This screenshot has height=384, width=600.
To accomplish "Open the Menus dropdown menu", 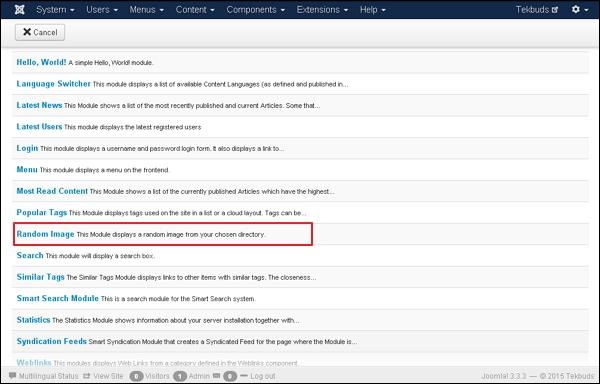I will pyautogui.click(x=147, y=10).
